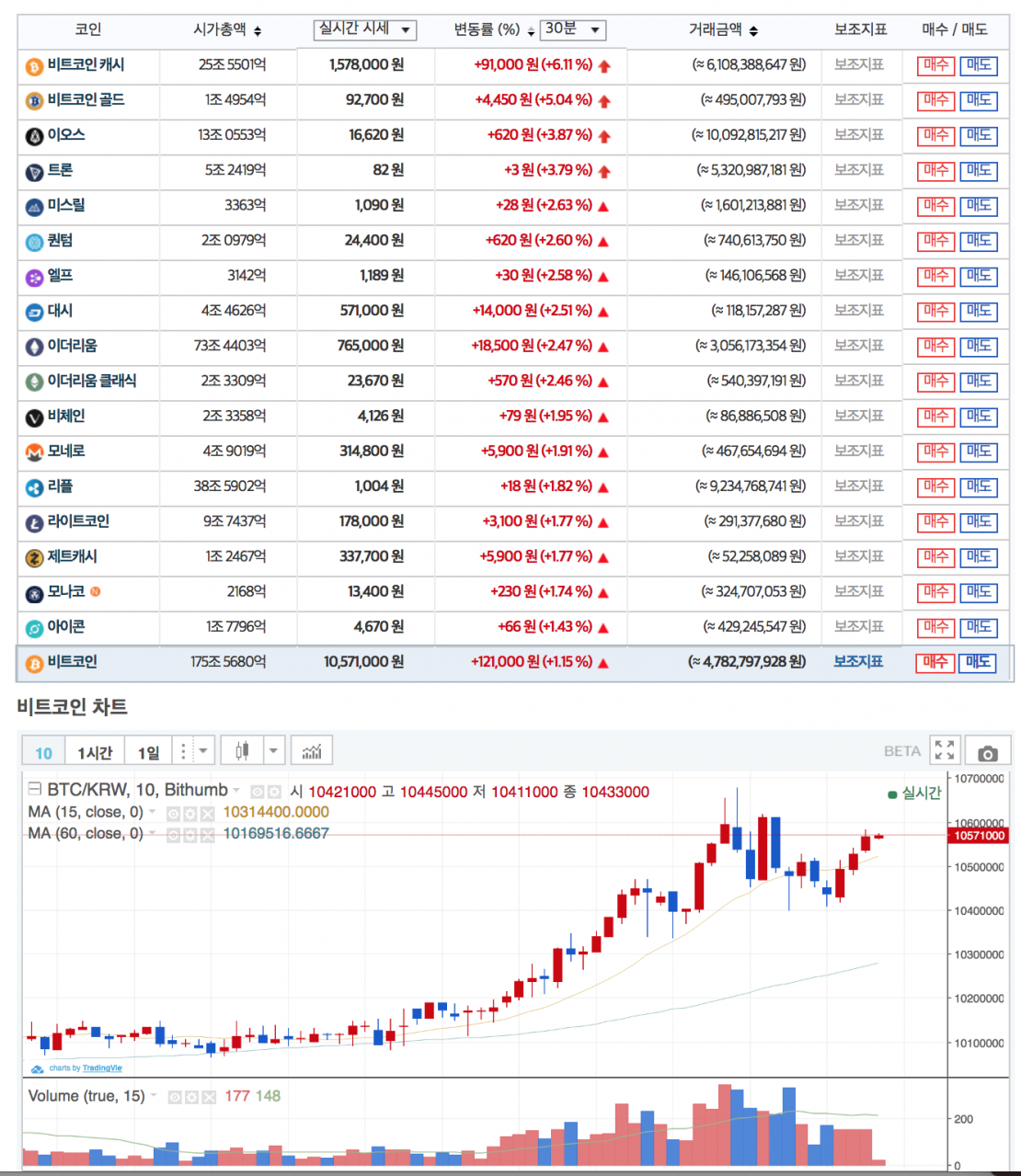Click the 이오스 coin icon
Viewport: 1021px width, 1176px height.
point(34,137)
